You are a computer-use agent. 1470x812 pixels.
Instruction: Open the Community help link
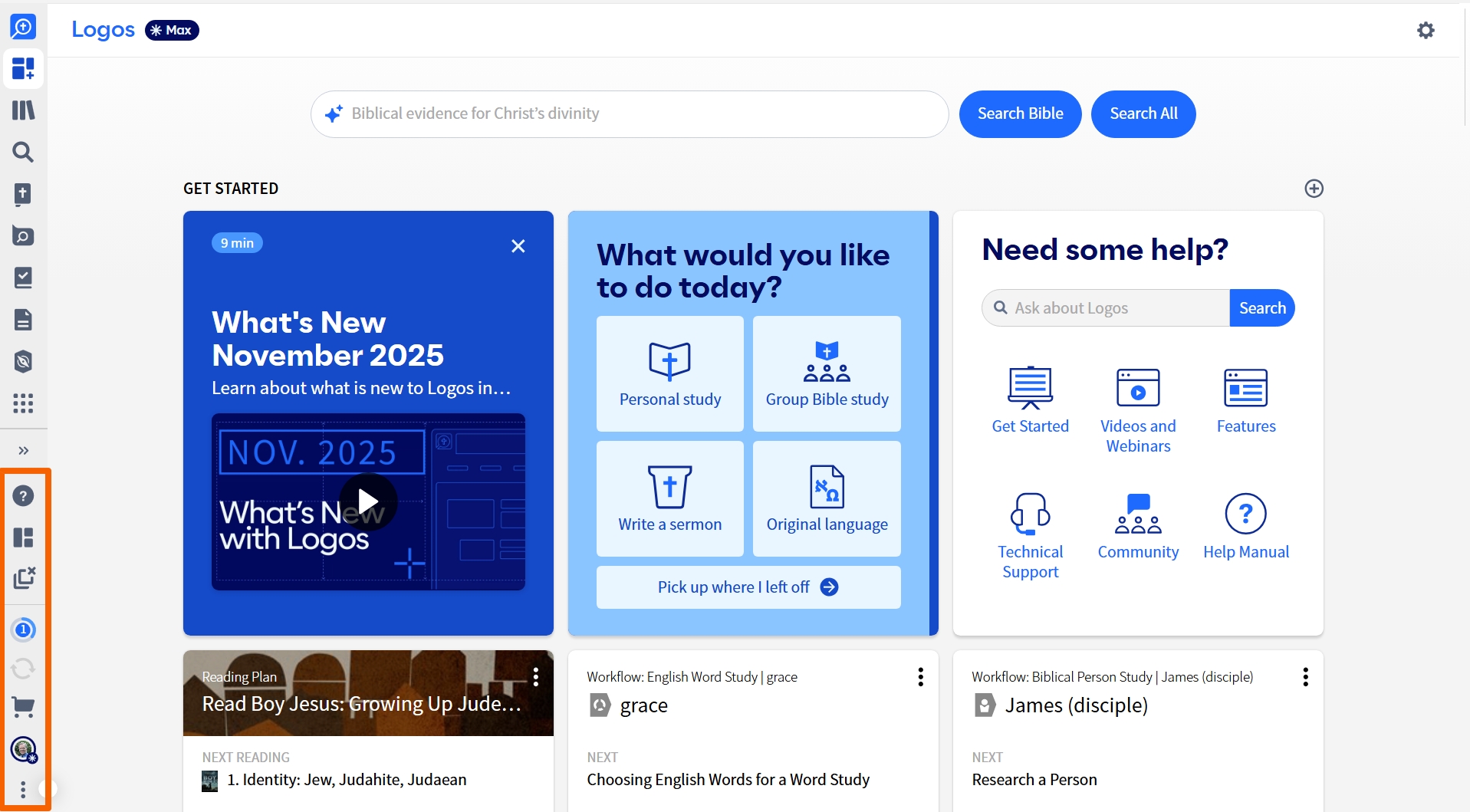pos(1138,526)
